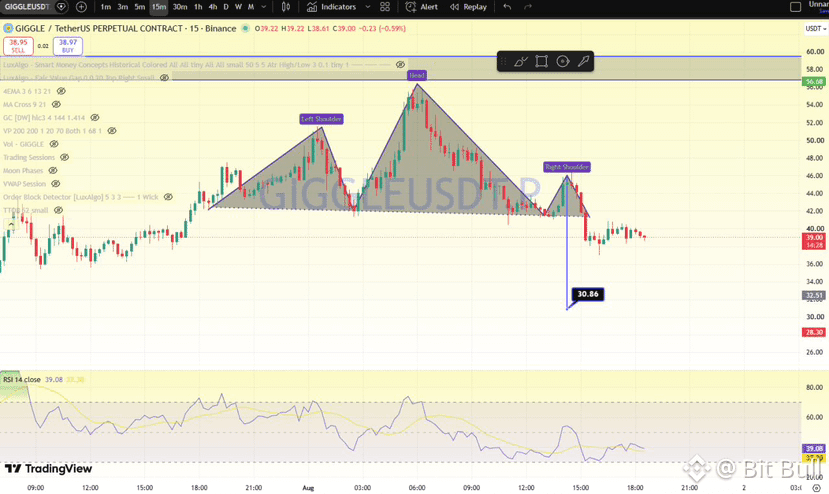Viewport: 829px width, 494px height.
Task: Click the green market status dot
Action: 245,29
